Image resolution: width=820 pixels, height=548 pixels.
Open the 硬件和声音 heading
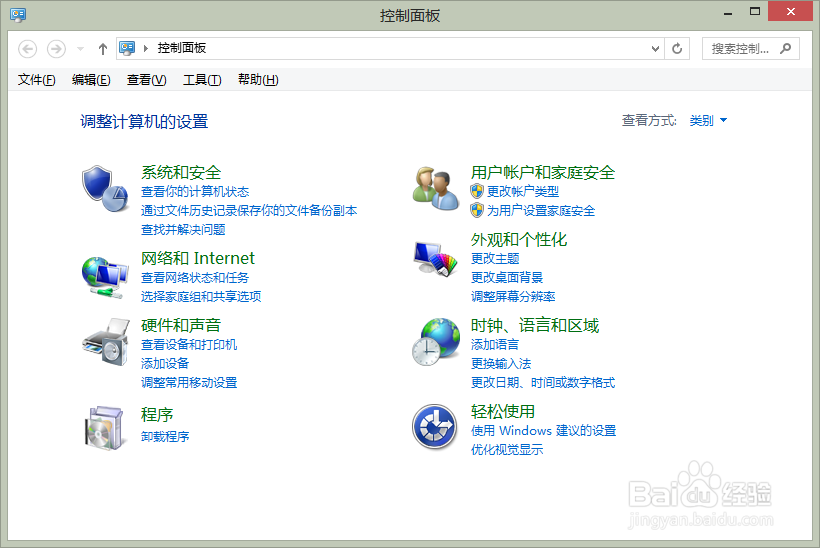click(x=181, y=325)
